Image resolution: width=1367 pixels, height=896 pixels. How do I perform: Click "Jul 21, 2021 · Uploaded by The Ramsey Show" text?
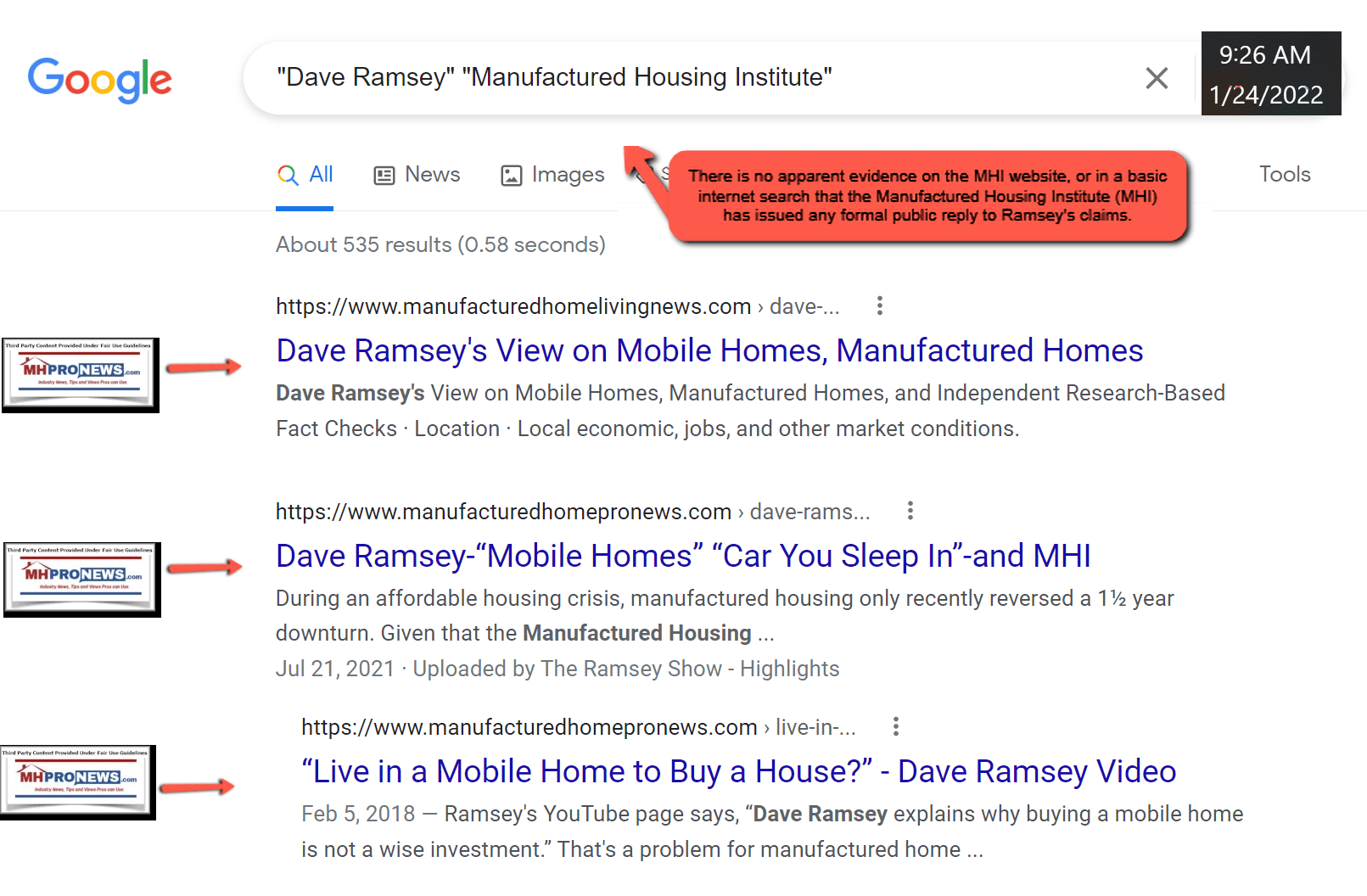557,669
